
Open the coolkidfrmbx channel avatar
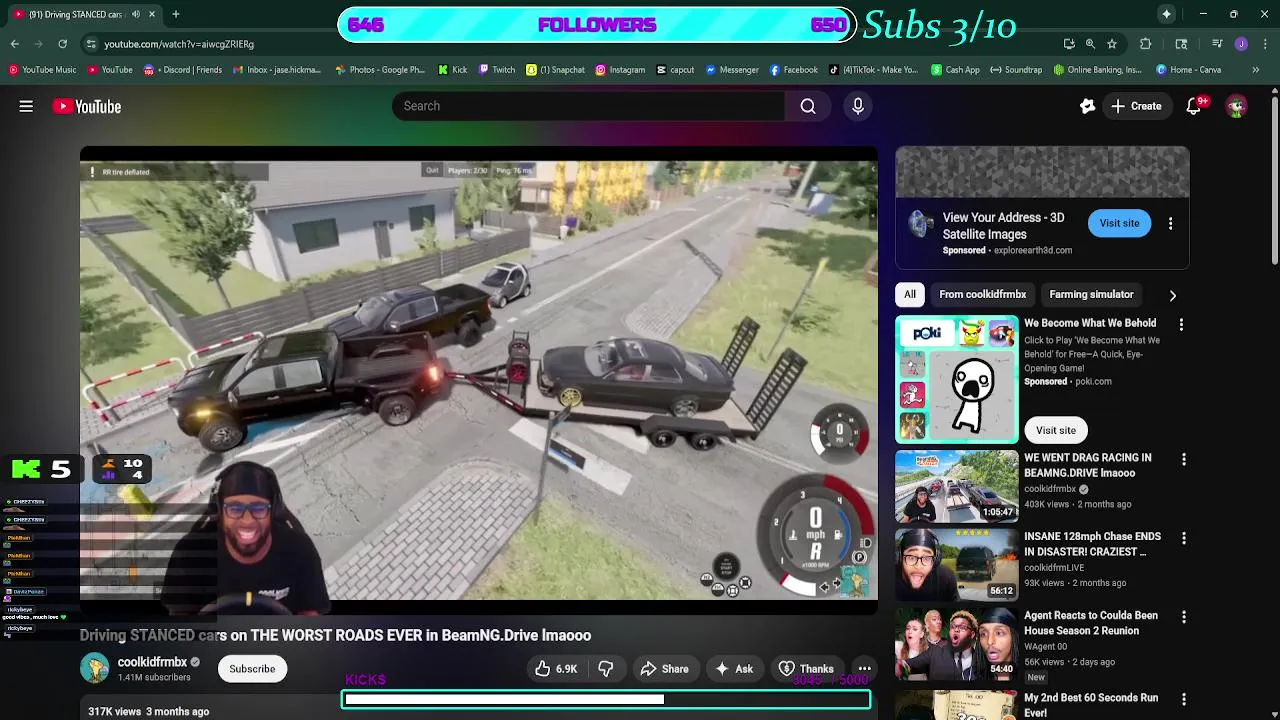(95, 668)
